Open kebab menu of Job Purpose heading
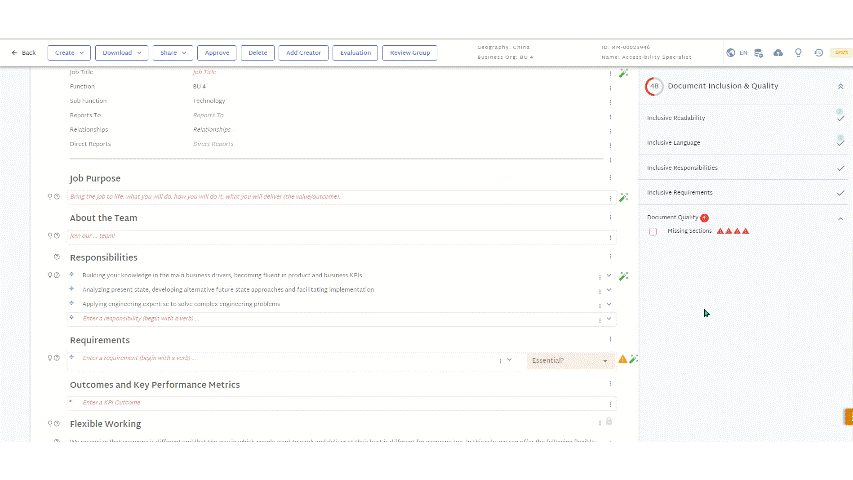The height and width of the screenshot is (480, 853). [x=610, y=178]
